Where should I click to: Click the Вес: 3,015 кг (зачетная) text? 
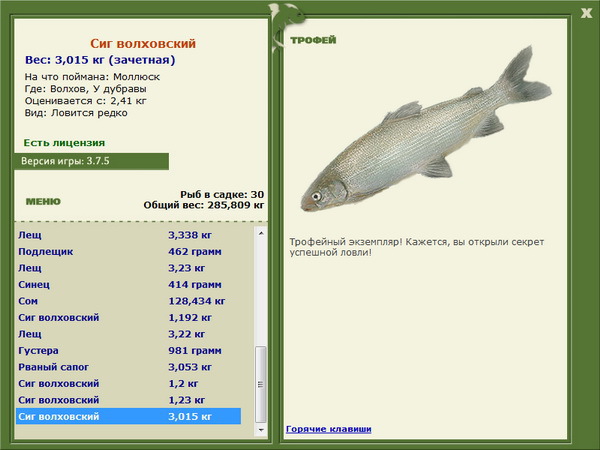[100, 60]
